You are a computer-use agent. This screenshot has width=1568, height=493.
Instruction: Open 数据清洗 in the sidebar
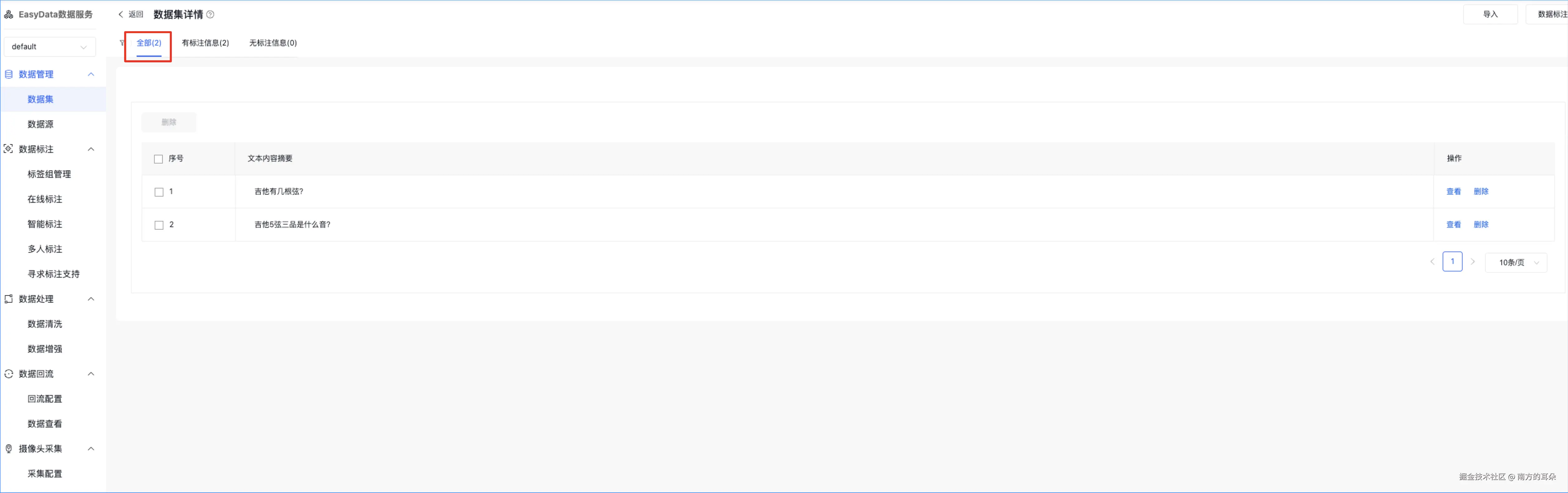point(44,324)
